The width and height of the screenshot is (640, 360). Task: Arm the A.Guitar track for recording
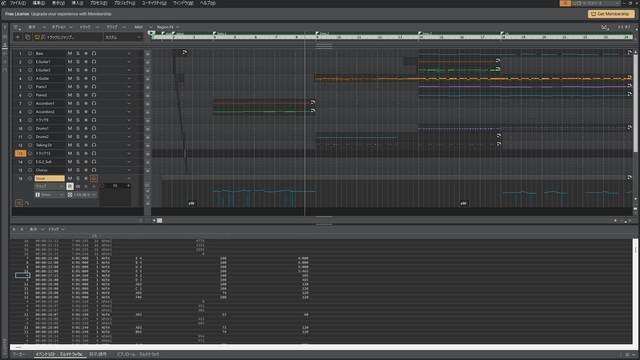tap(86, 78)
